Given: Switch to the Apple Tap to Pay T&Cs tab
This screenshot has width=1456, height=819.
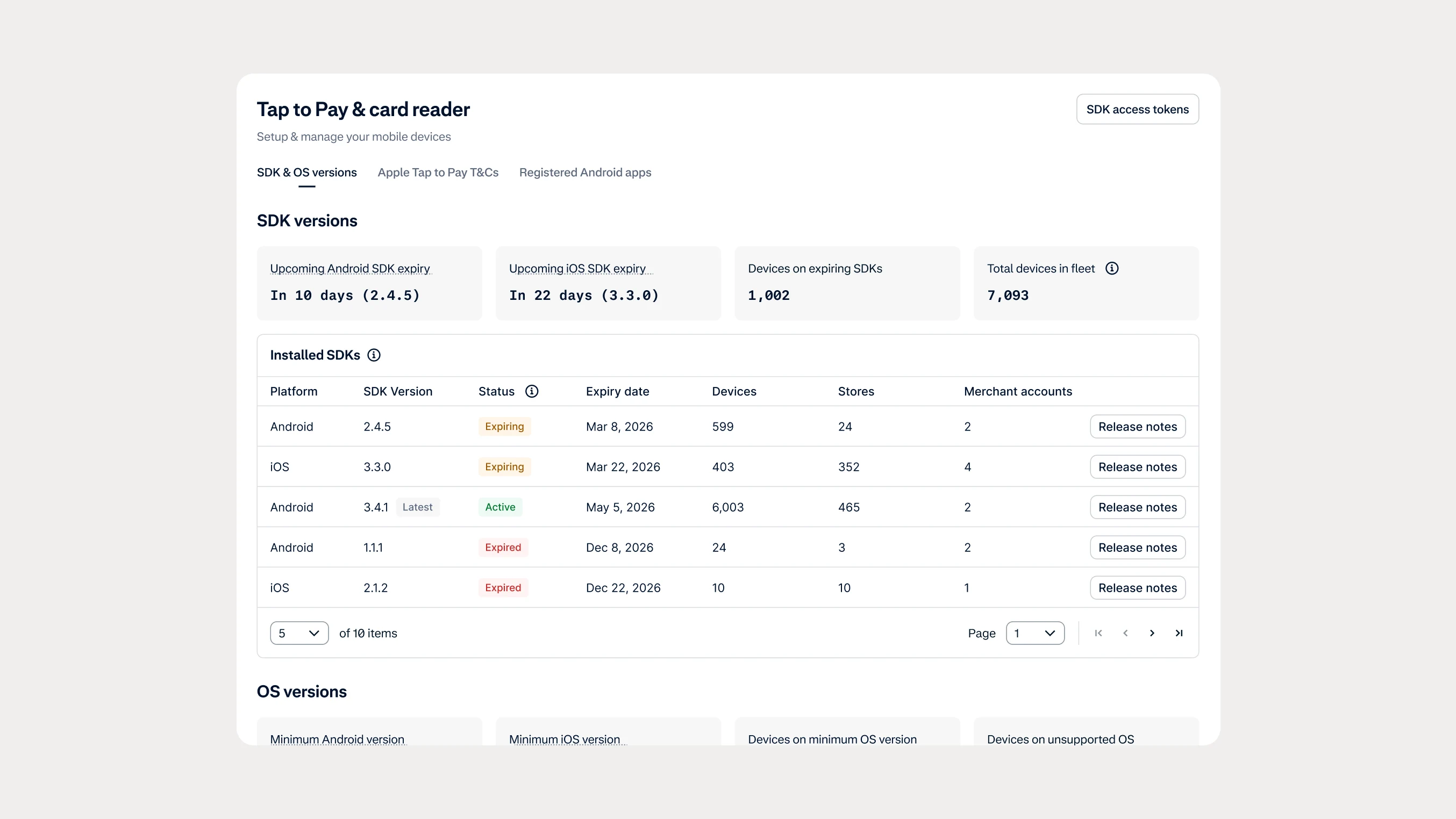Looking at the screenshot, I should (x=438, y=173).
